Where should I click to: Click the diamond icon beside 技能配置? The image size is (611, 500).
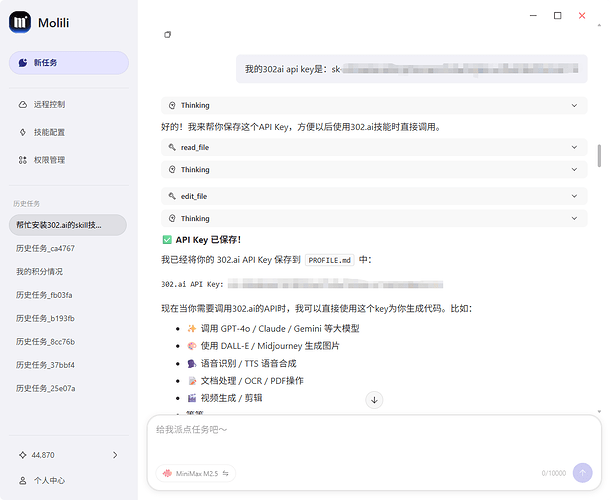23,133
